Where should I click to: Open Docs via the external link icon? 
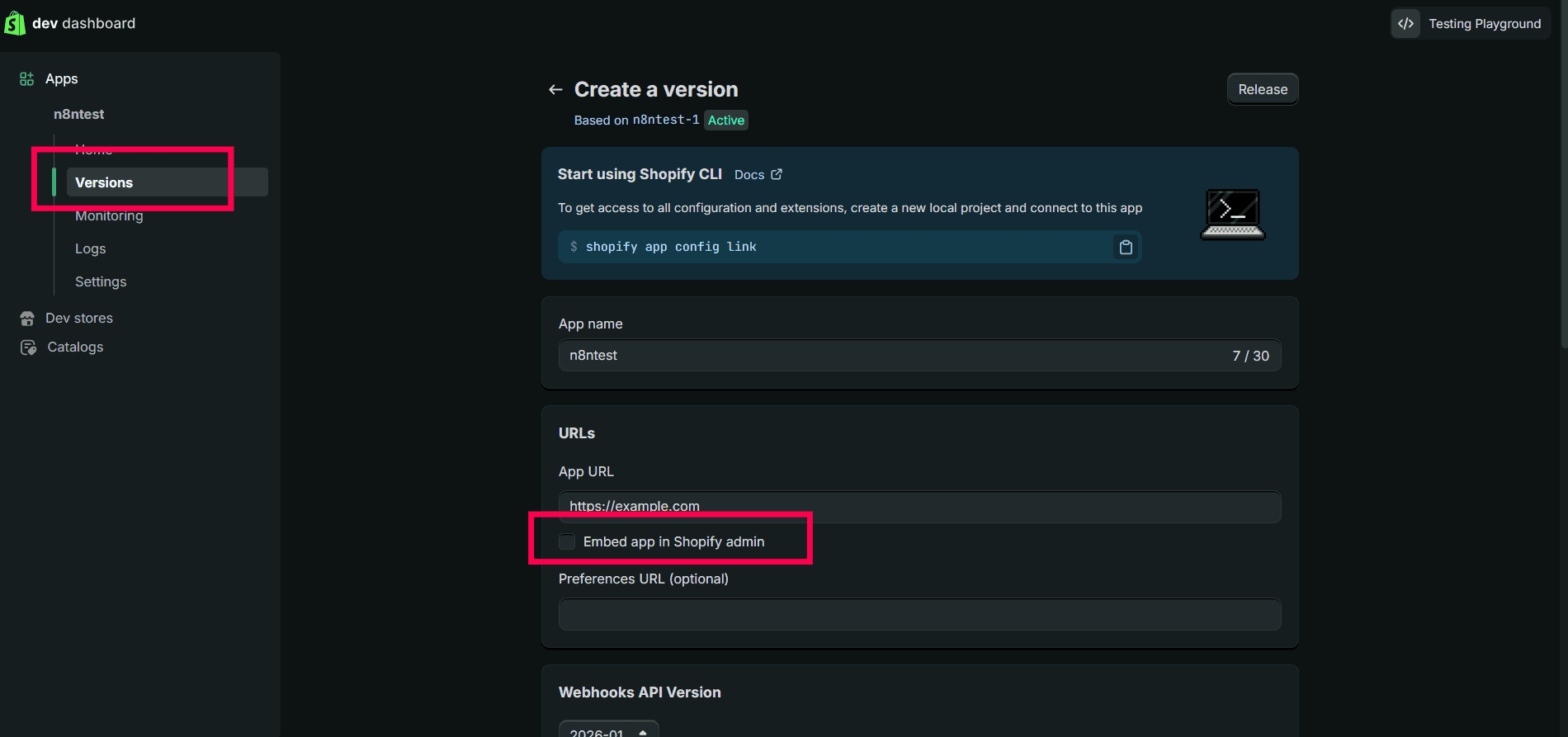pos(776,174)
